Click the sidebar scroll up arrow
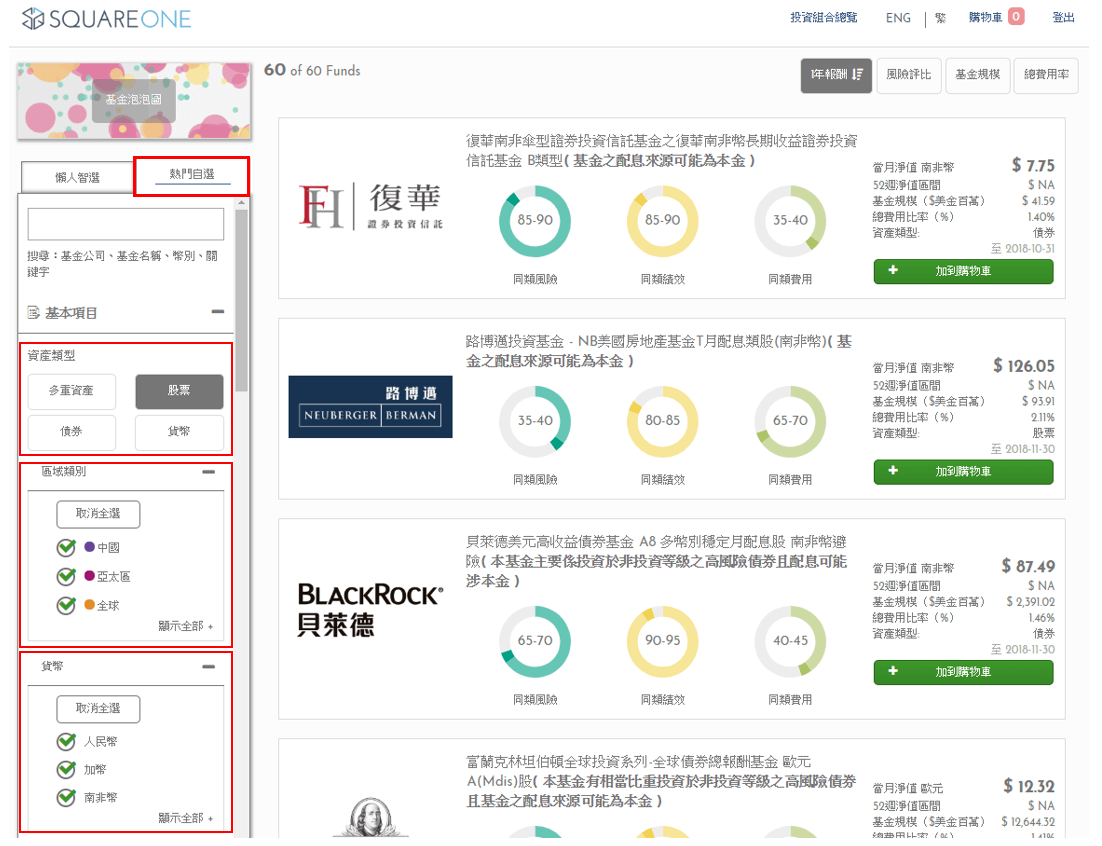This screenshot has width=1102, height=846. pos(242,202)
